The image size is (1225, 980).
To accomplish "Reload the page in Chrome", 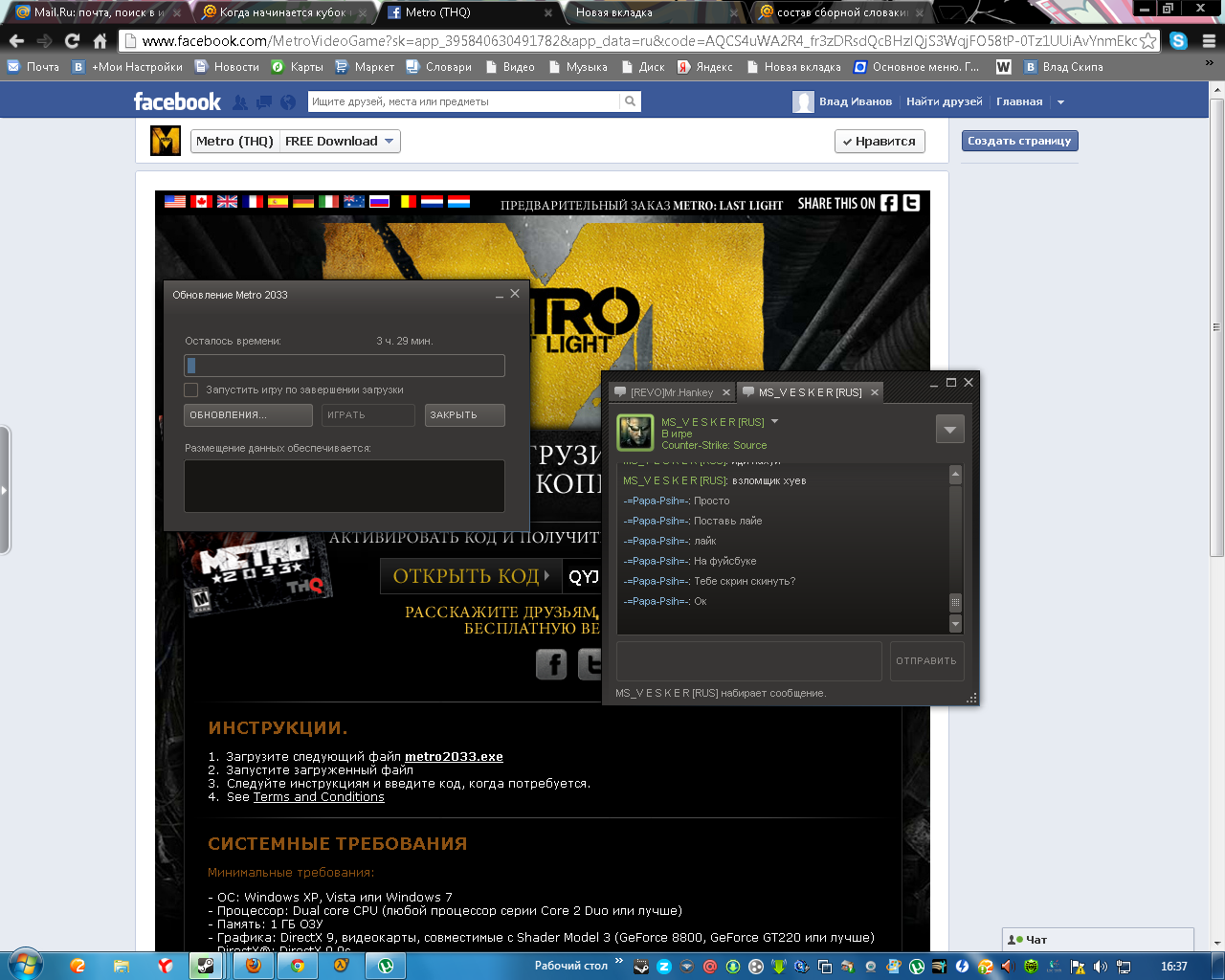I will pyautogui.click(x=72, y=41).
